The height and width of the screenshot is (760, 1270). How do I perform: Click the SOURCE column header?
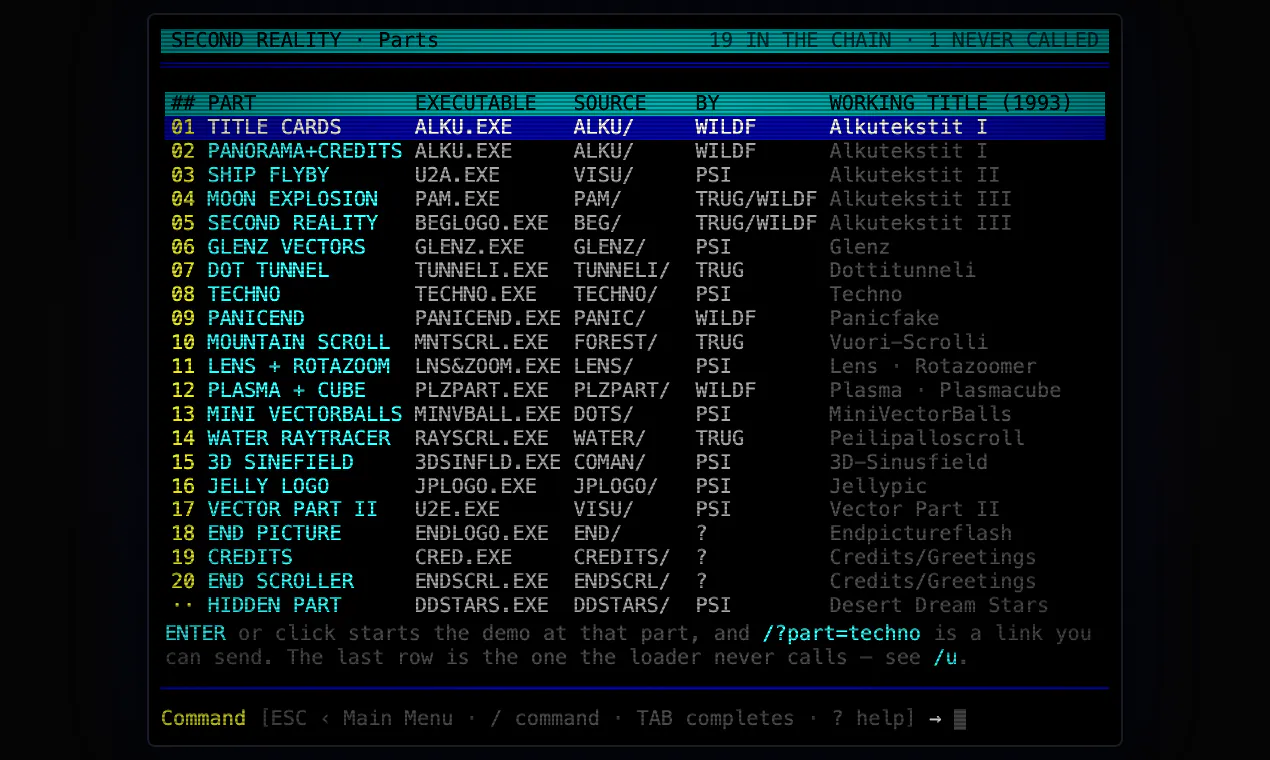[610, 103]
